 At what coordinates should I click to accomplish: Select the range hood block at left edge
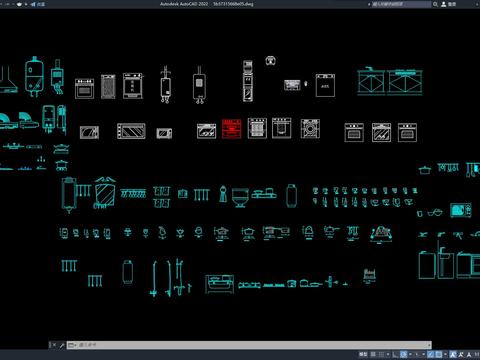(x=8, y=79)
